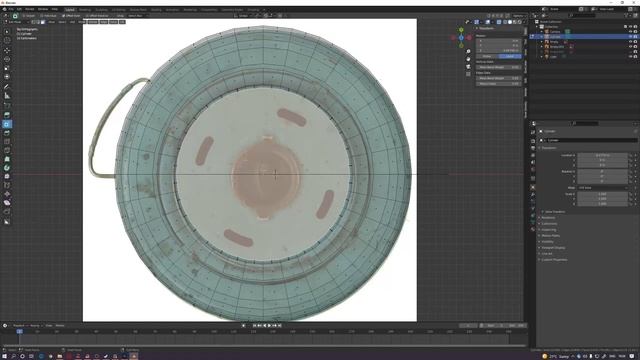Select the Spin tool
Screen dimensions: 640x360
tap(7, 168)
